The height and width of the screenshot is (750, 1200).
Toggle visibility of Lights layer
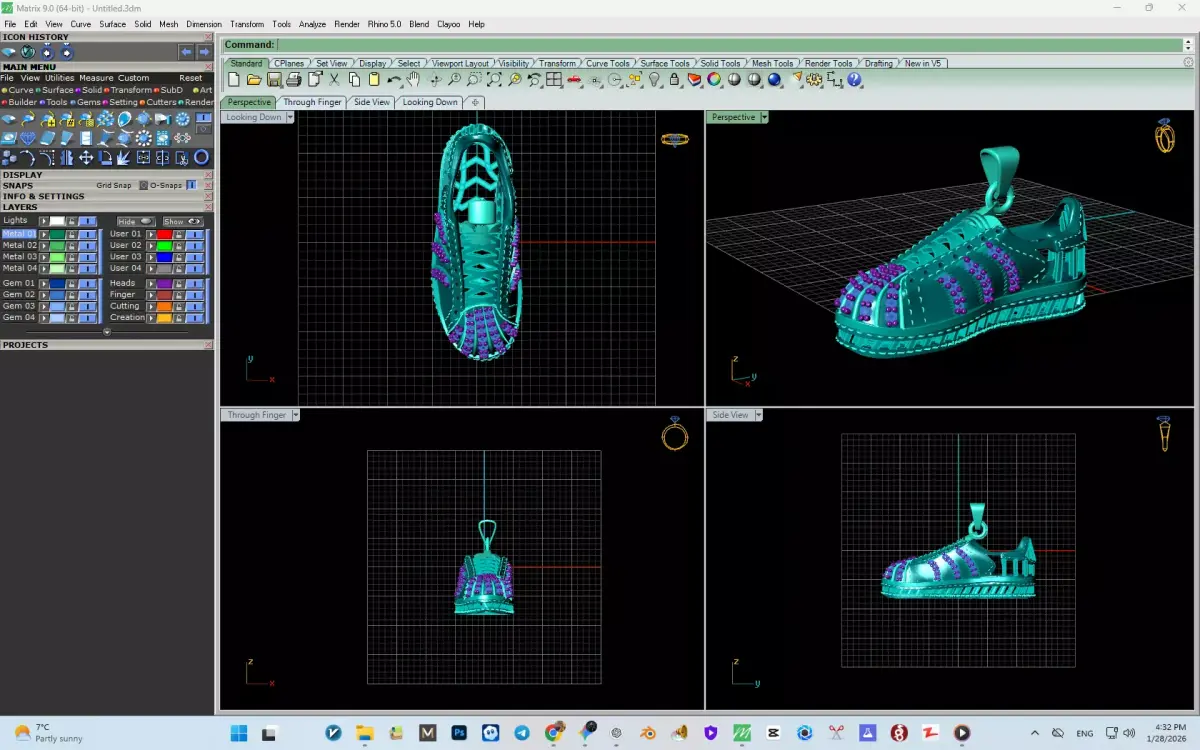click(x=87, y=222)
